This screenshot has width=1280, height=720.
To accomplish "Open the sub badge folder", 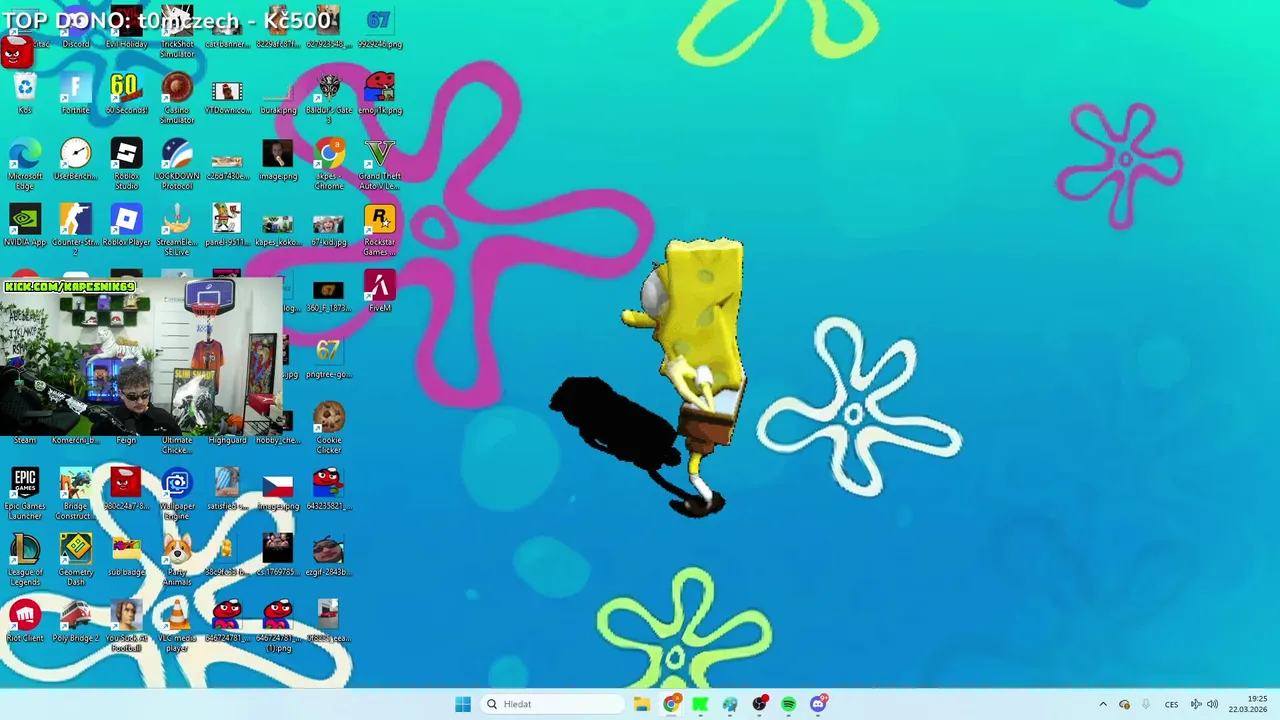I will point(126,556).
